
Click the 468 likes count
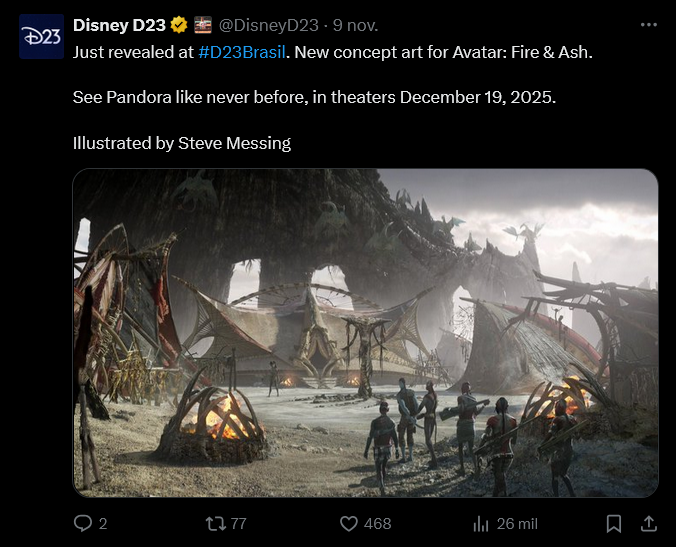click(x=377, y=523)
